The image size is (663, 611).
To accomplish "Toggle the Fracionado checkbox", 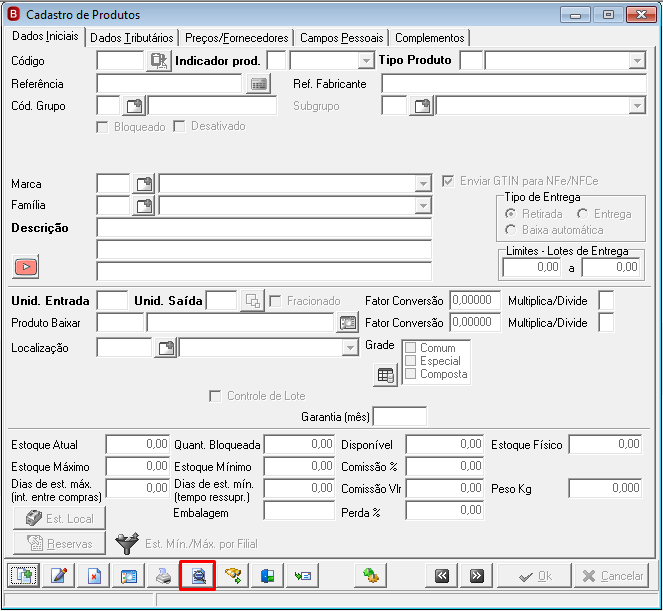I will click(x=275, y=301).
